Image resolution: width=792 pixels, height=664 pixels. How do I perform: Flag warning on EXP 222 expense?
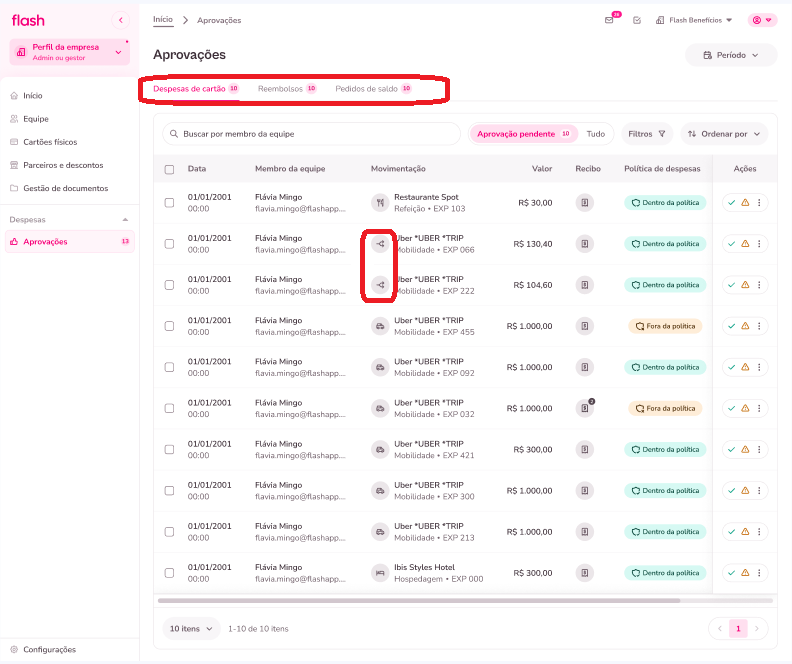[745, 285]
